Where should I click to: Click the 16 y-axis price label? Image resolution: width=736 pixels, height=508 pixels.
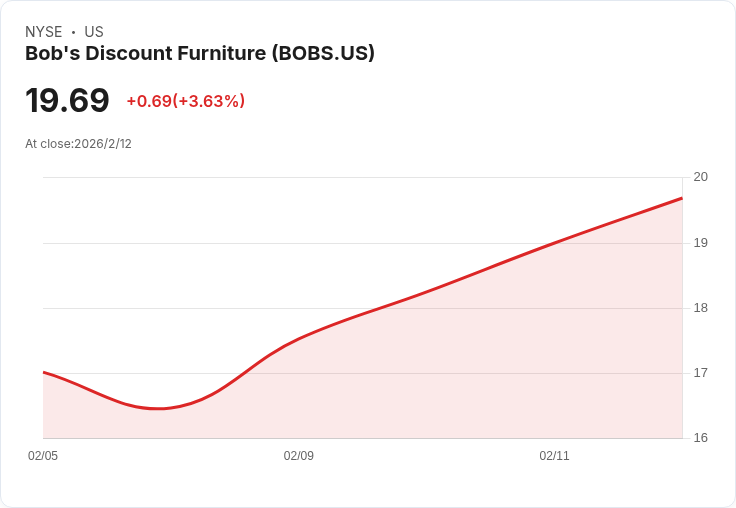pyautogui.click(x=700, y=438)
